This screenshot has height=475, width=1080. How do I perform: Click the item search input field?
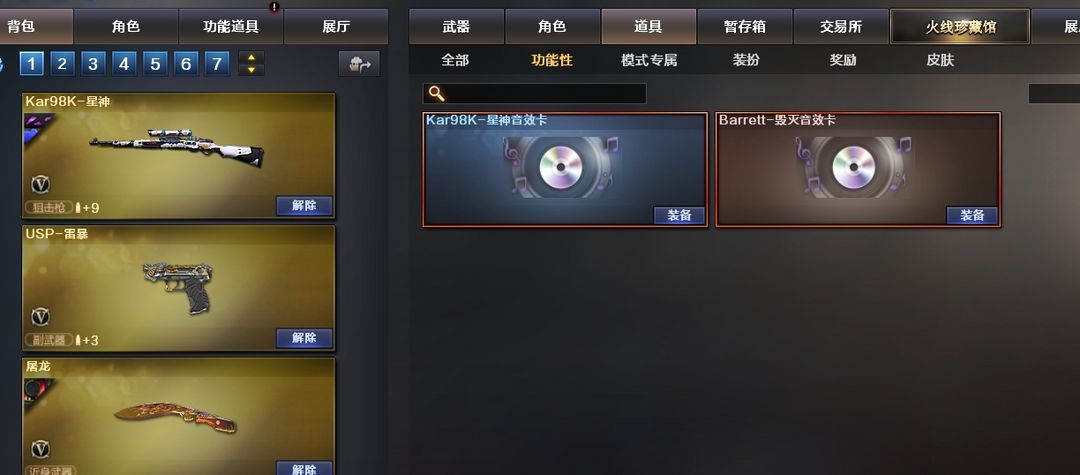(534, 94)
